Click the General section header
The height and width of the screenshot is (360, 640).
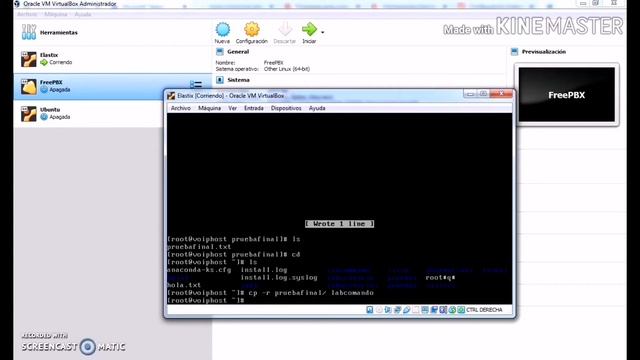coord(238,52)
